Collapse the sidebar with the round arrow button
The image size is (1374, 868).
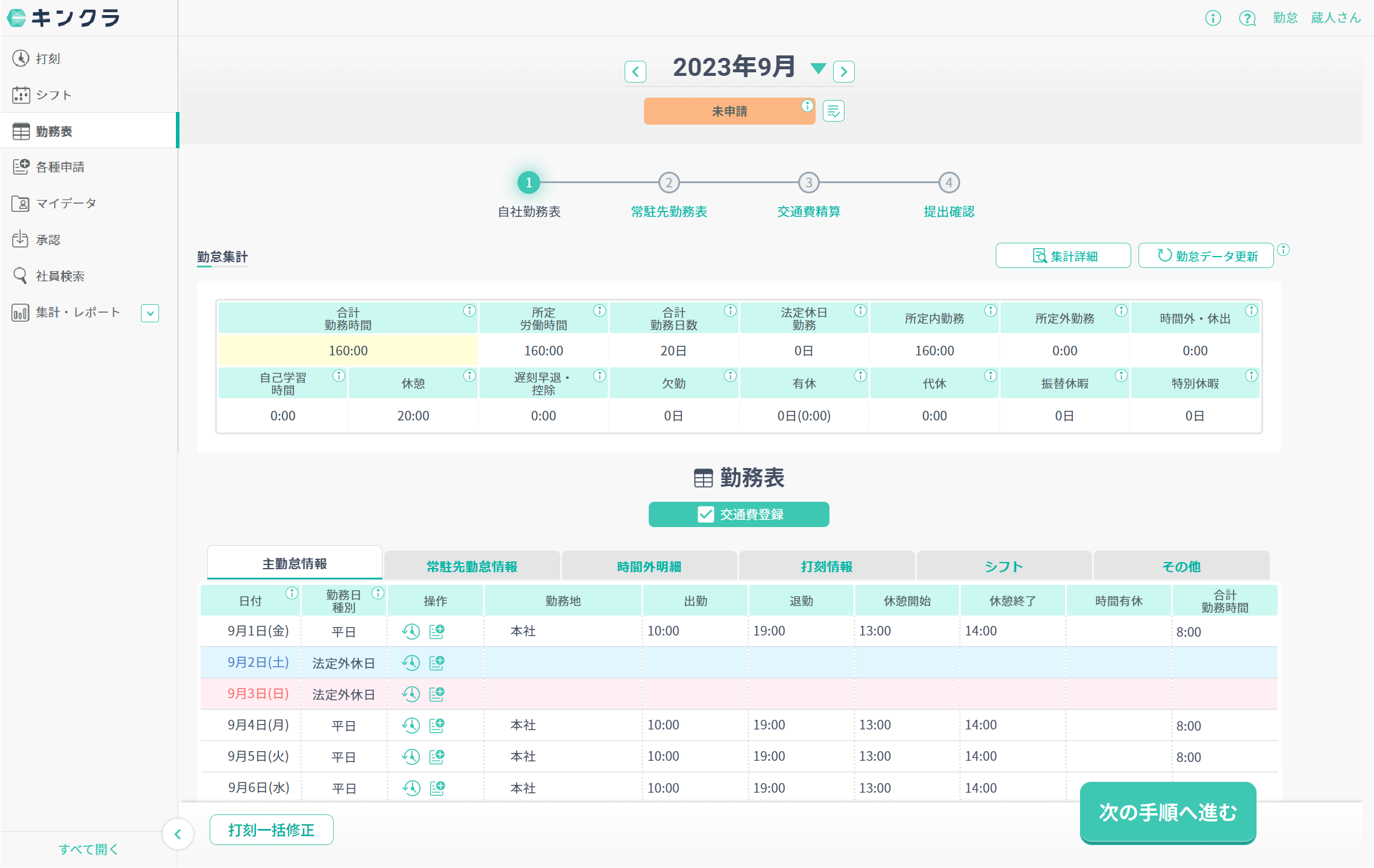pyautogui.click(x=178, y=834)
